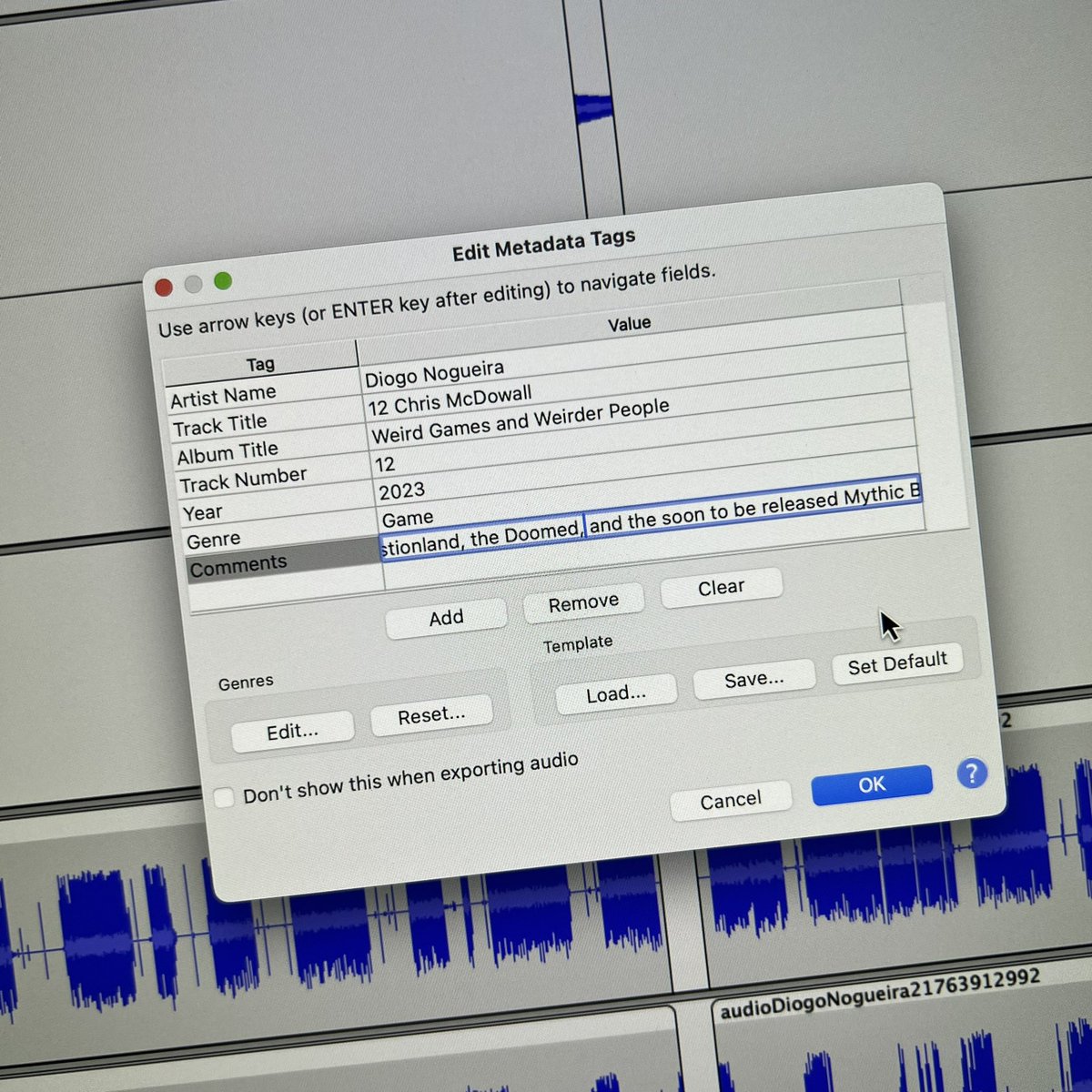Screen dimensions: 1092x1092
Task: Click the Add button
Action: click(x=446, y=618)
